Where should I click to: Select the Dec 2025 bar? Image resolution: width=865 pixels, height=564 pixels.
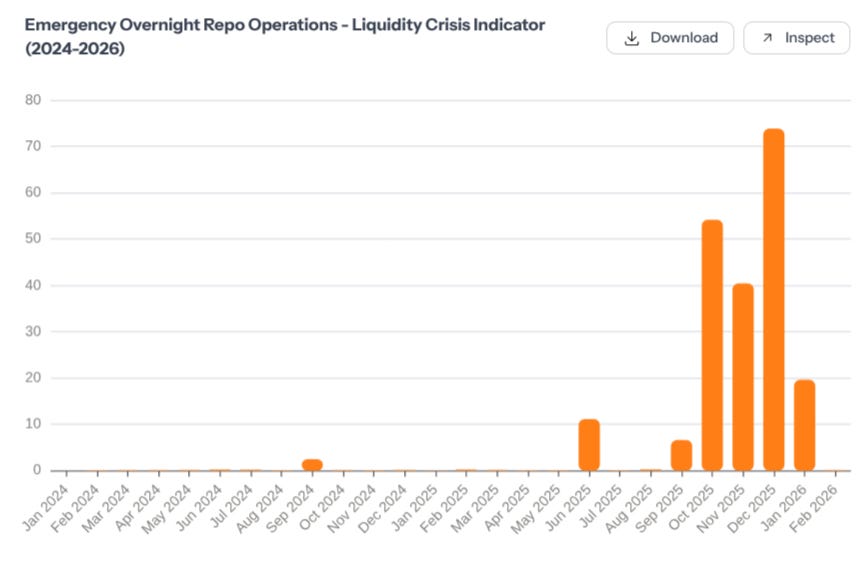[x=773, y=300]
